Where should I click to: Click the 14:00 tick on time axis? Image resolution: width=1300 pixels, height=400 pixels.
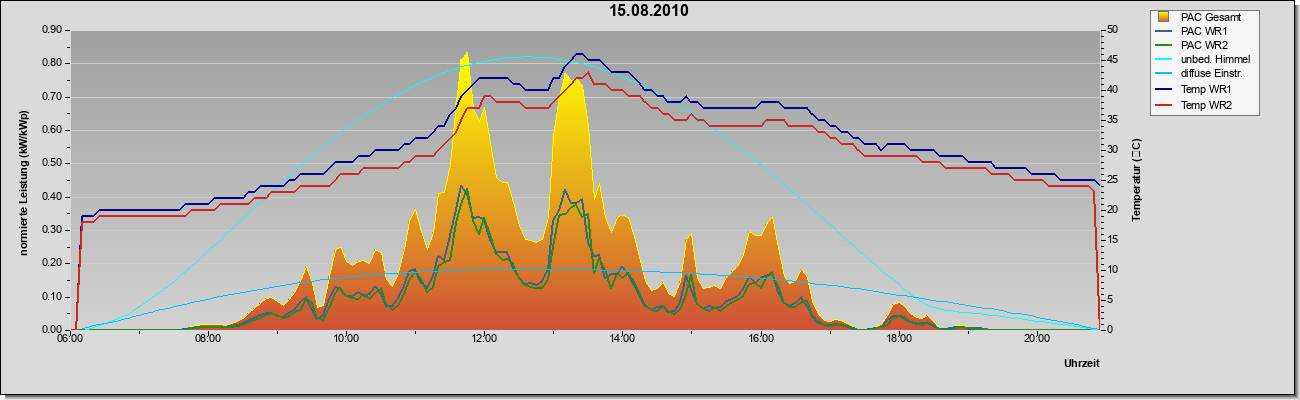point(622,339)
